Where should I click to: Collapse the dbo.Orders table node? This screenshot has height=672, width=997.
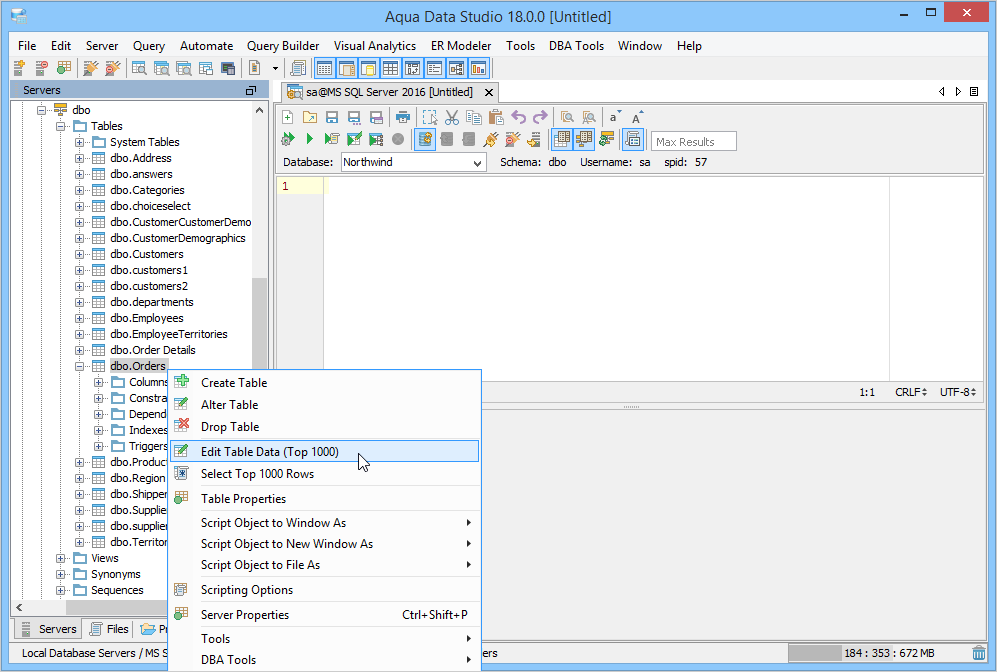[x=80, y=366]
